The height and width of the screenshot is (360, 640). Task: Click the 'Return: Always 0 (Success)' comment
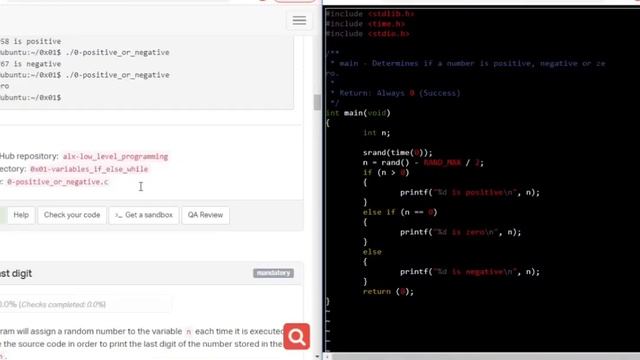tap(400, 93)
